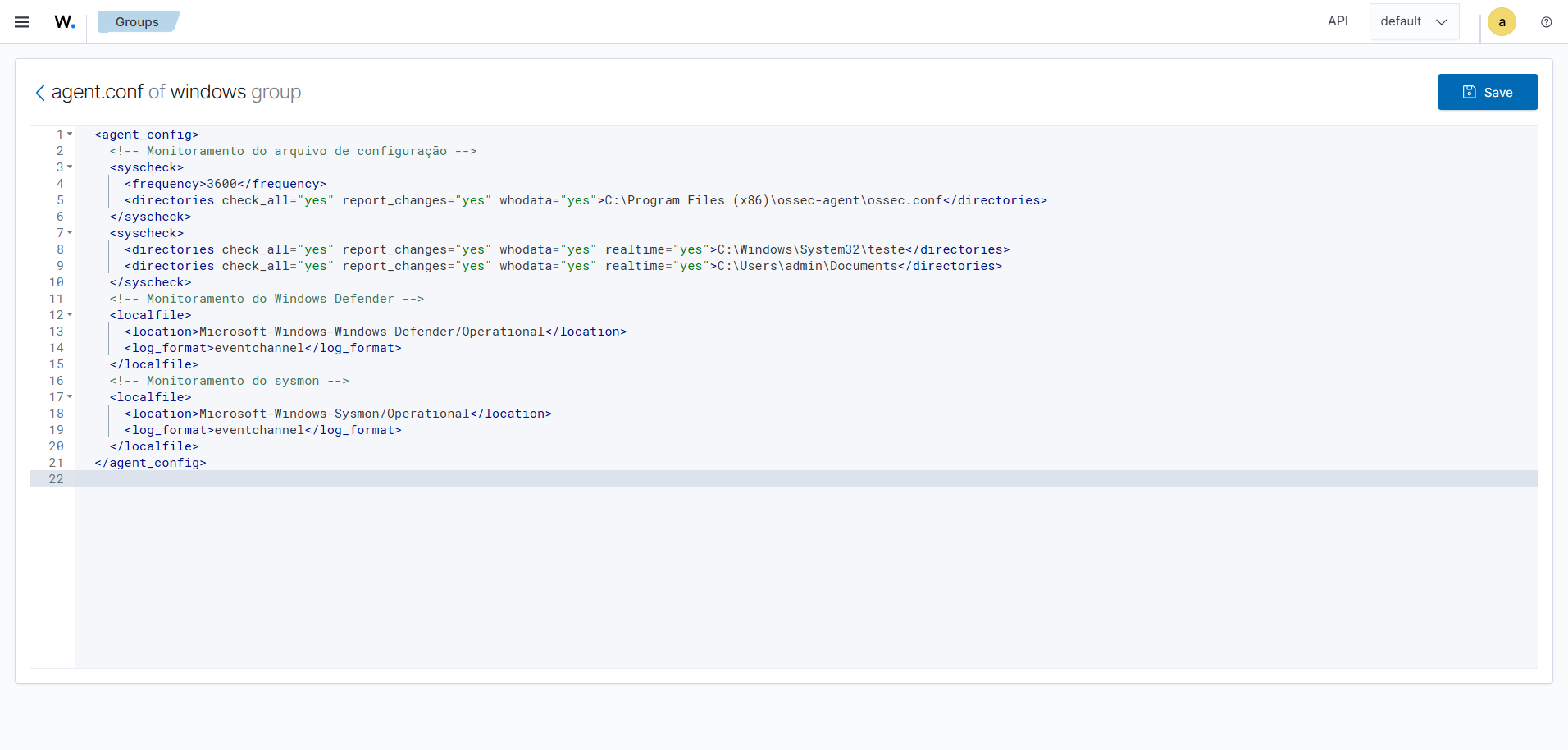Image resolution: width=1568 pixels, height=750 pixels.
Task: Open the hamburger navigation menu
Action: (22, 22)
